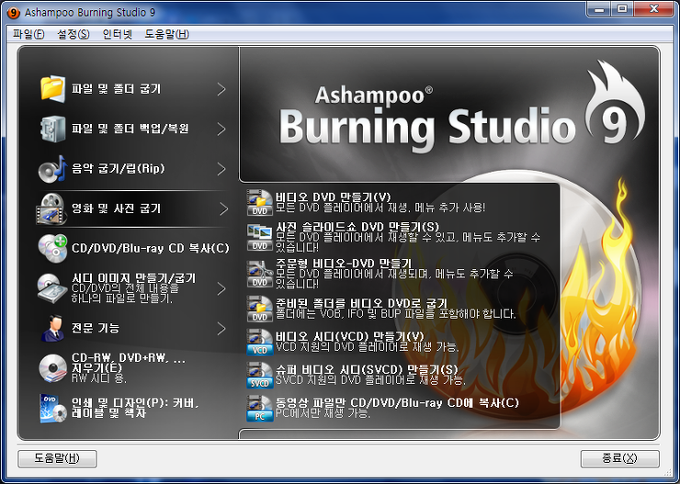The width and height of the screenshot is (680, 484).
Task: Click the Ashampoo 9 icon in title bar
Action: 14,13
